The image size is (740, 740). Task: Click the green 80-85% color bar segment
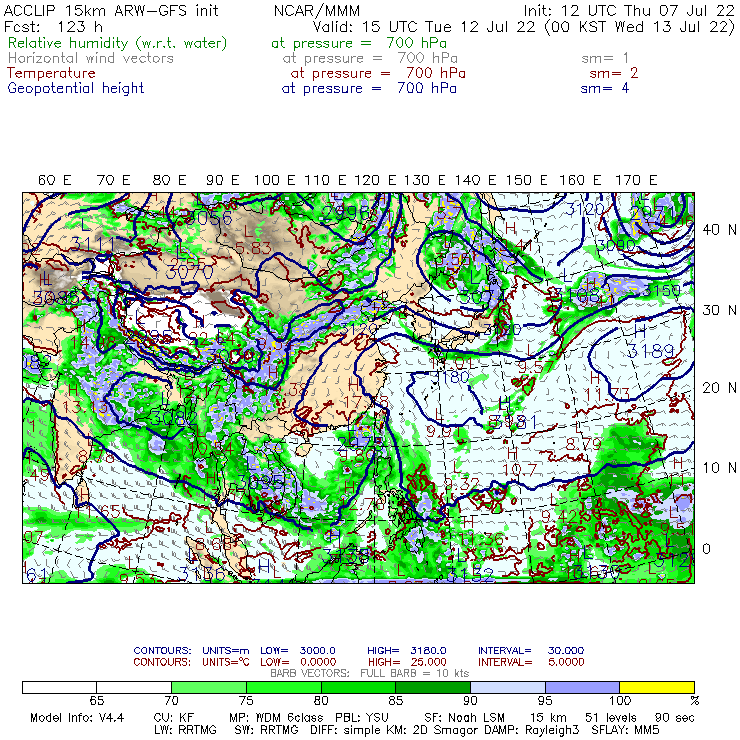pos(358,687)
